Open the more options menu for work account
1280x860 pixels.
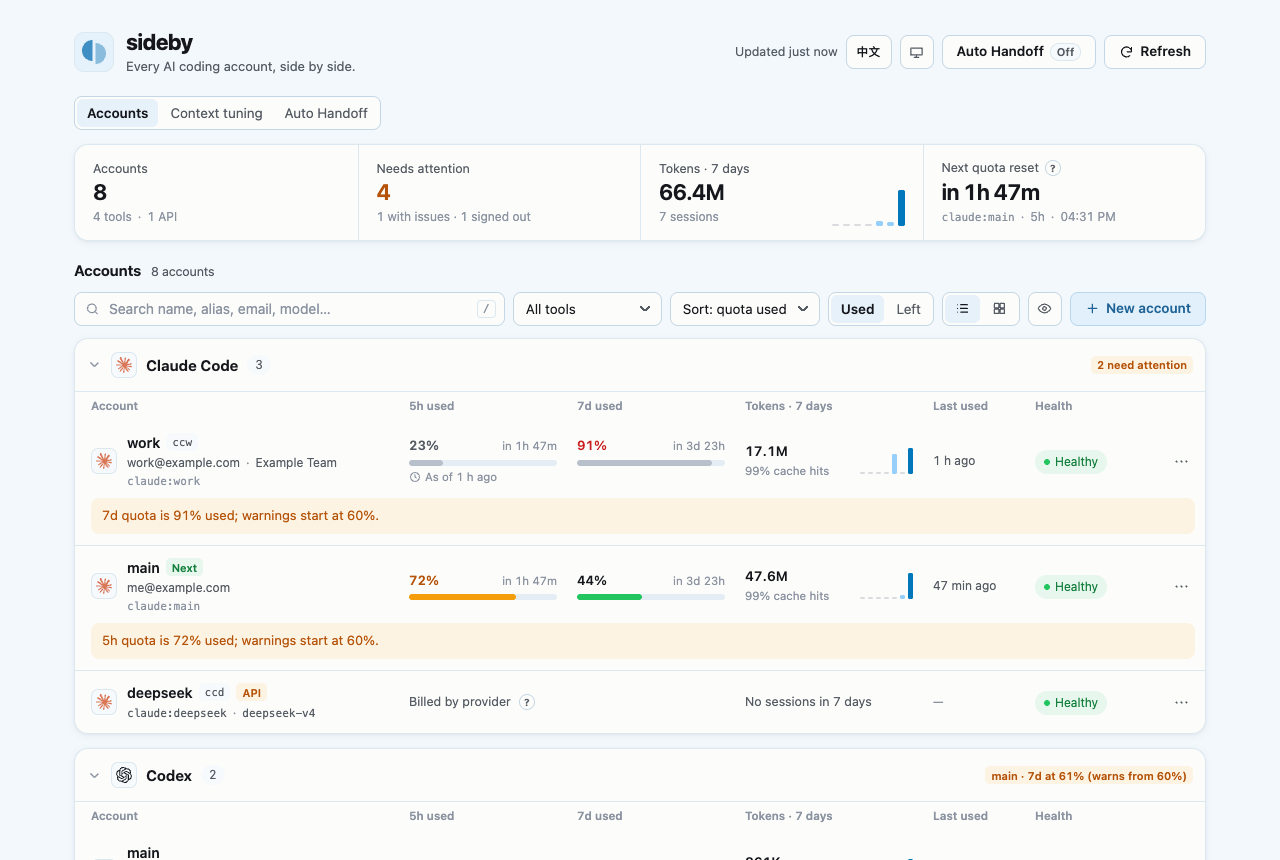click(x=1181, y=461)
